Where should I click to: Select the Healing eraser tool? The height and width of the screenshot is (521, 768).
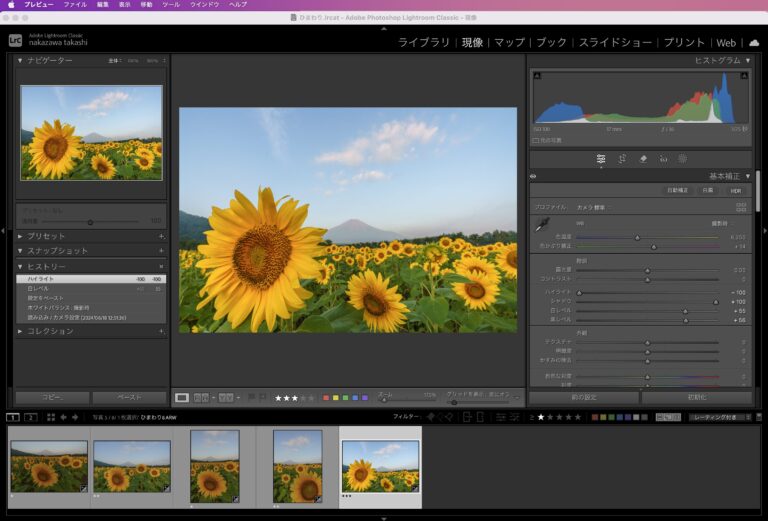tap(643, 158)
